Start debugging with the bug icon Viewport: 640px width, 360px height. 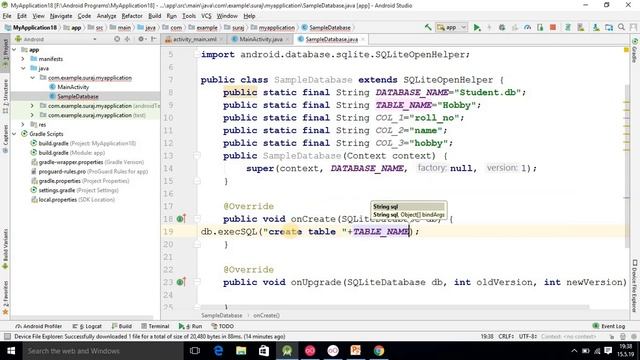coord(502,27)
